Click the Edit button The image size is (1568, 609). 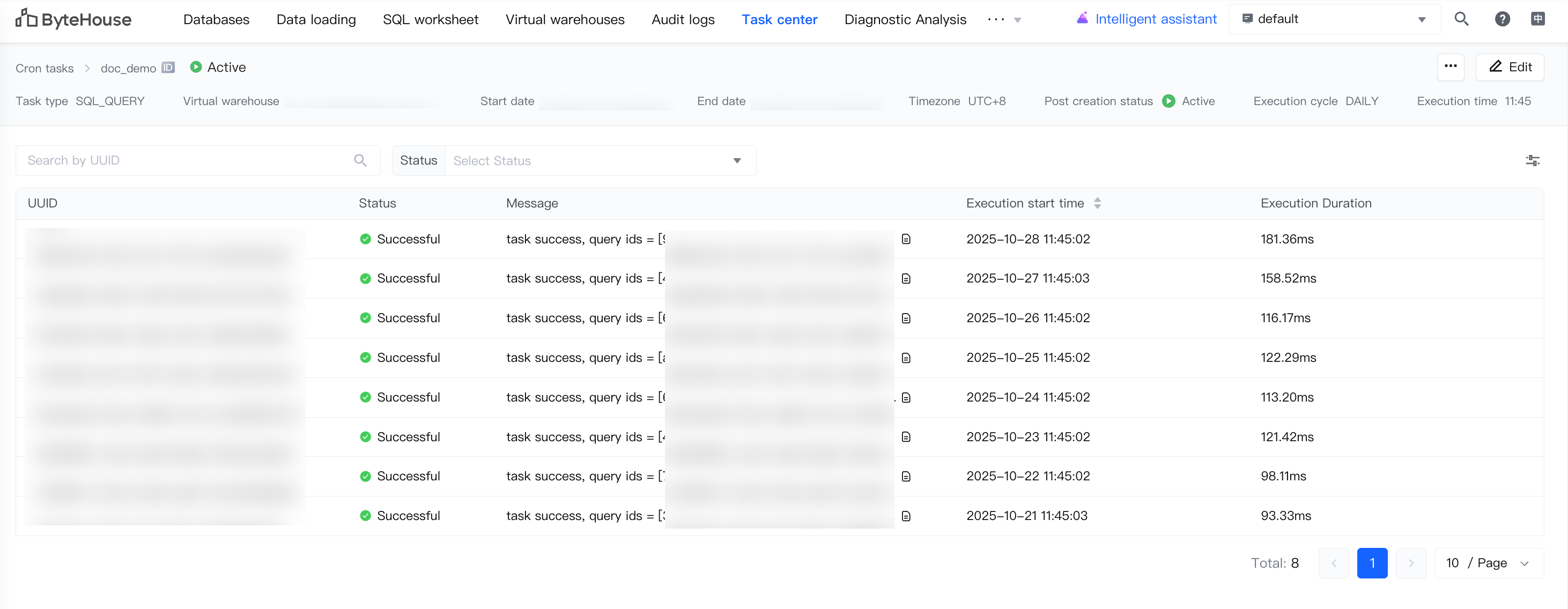point(1509,67)
